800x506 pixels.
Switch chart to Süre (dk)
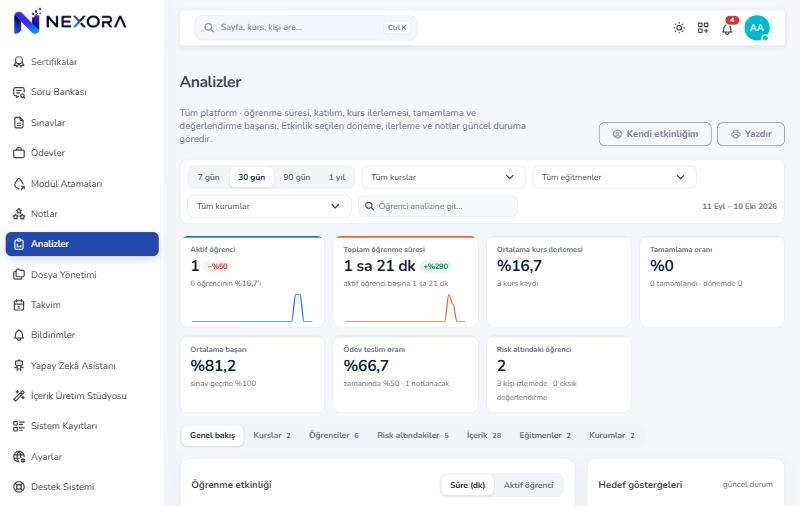coord(467,485)
